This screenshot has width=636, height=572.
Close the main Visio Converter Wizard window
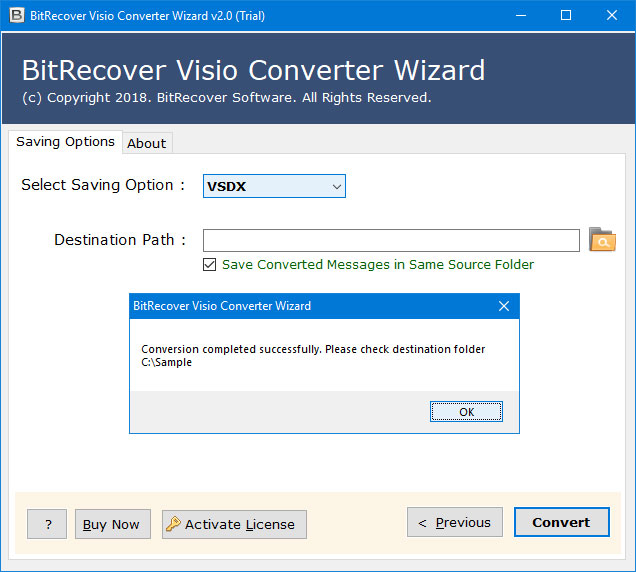tap(612, 15)
